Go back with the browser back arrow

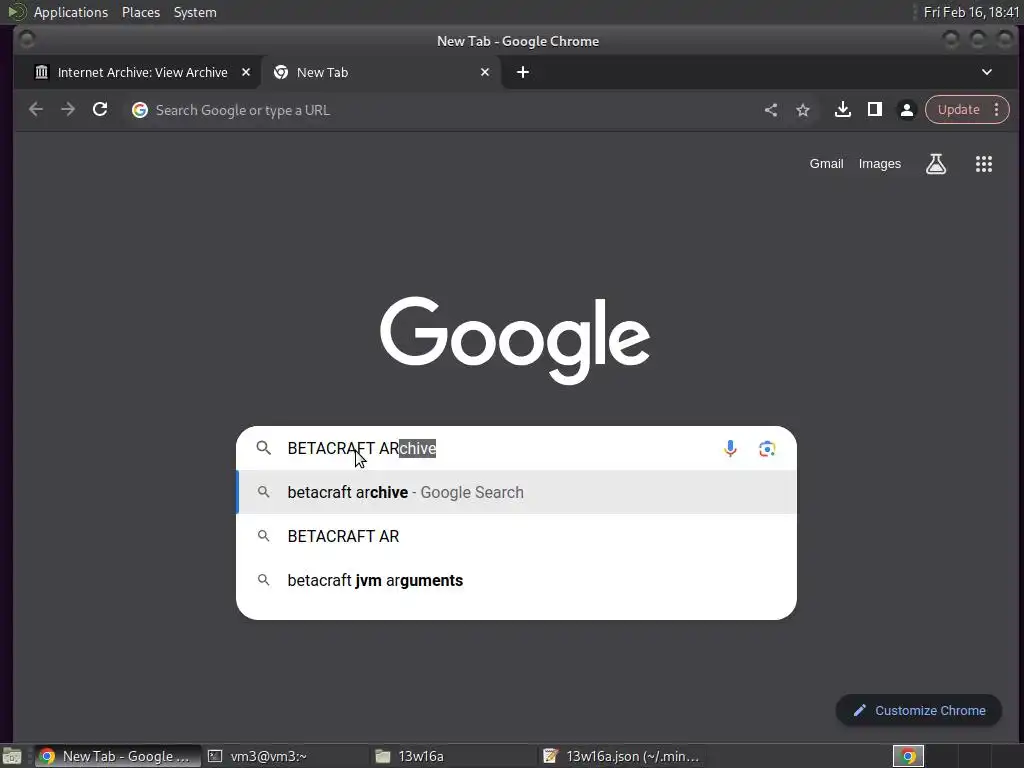coord(36,110)
